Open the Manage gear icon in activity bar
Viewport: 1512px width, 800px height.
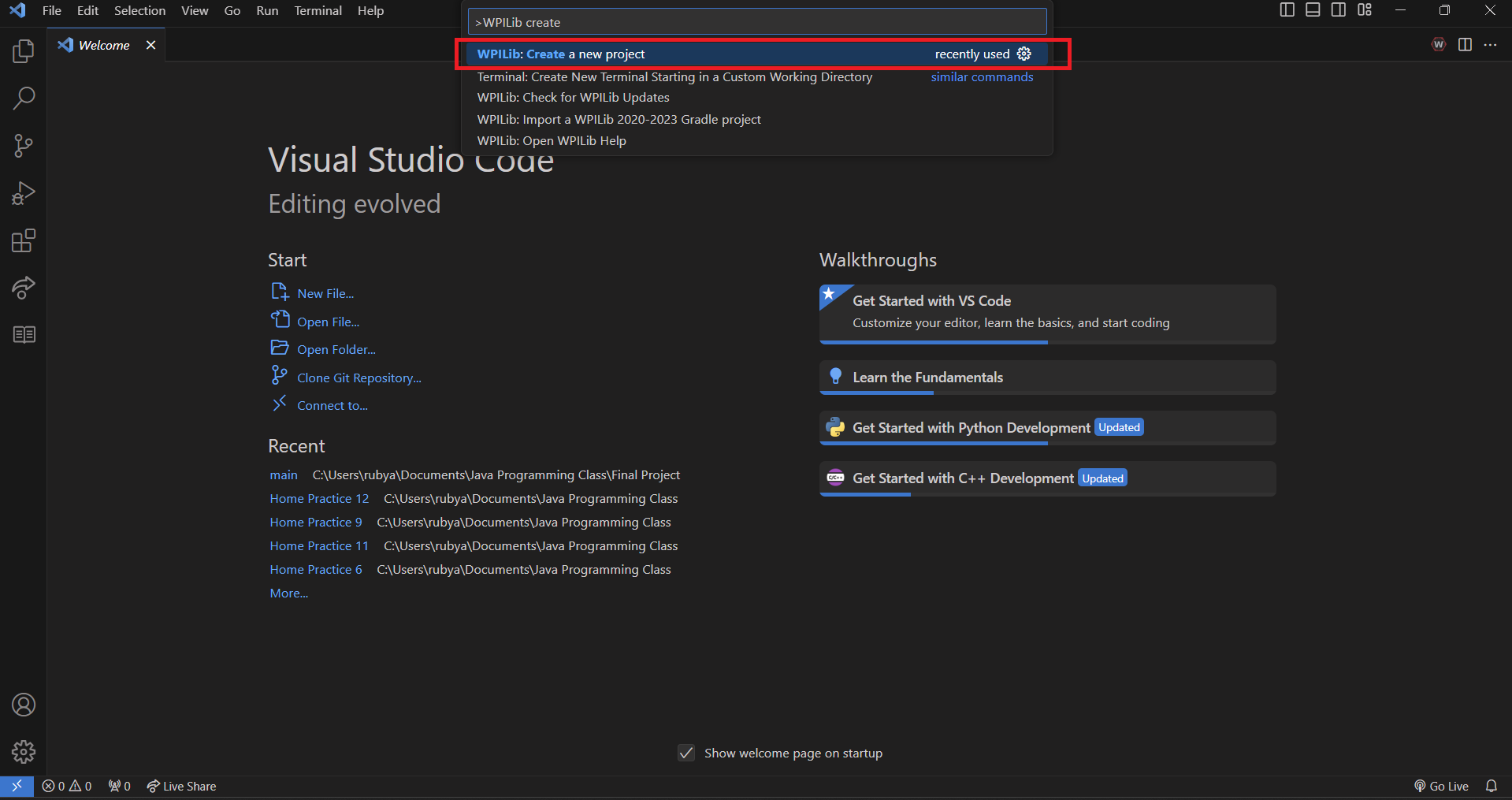(24, 752)
